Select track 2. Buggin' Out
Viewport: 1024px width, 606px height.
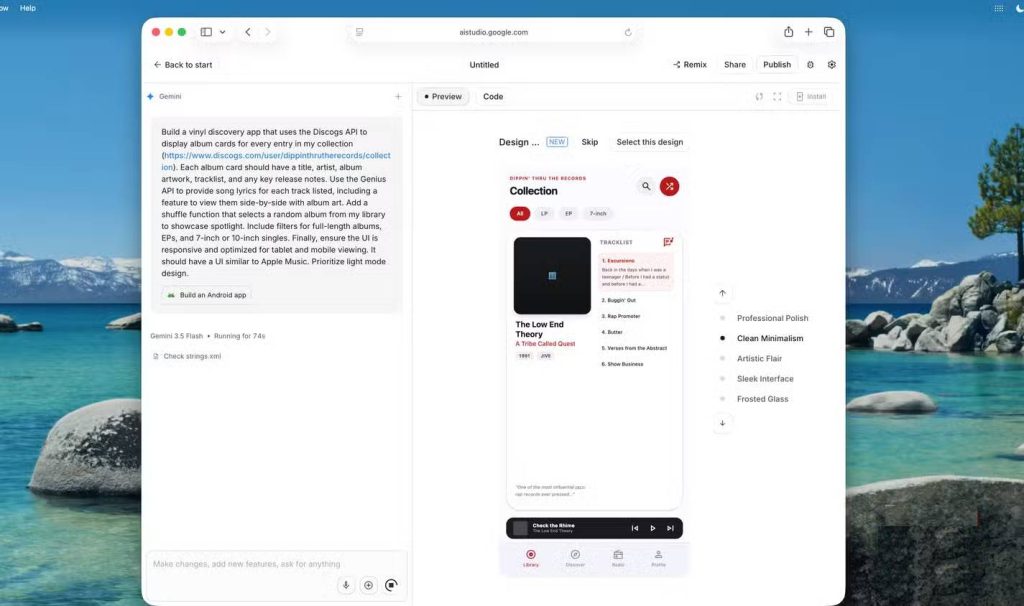(618, 300)
